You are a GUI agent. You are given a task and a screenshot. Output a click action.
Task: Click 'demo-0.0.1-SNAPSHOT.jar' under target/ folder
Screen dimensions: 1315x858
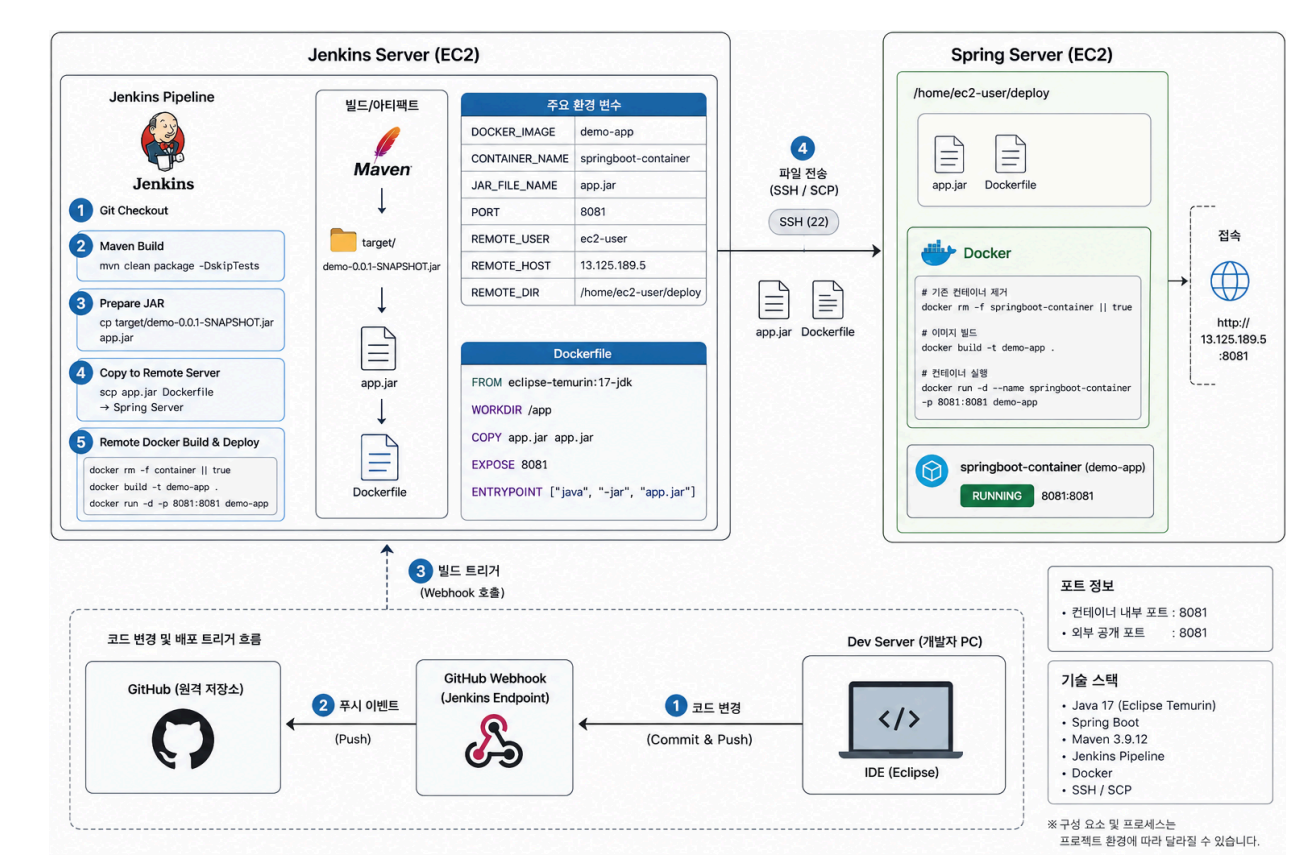coord(381,267)
